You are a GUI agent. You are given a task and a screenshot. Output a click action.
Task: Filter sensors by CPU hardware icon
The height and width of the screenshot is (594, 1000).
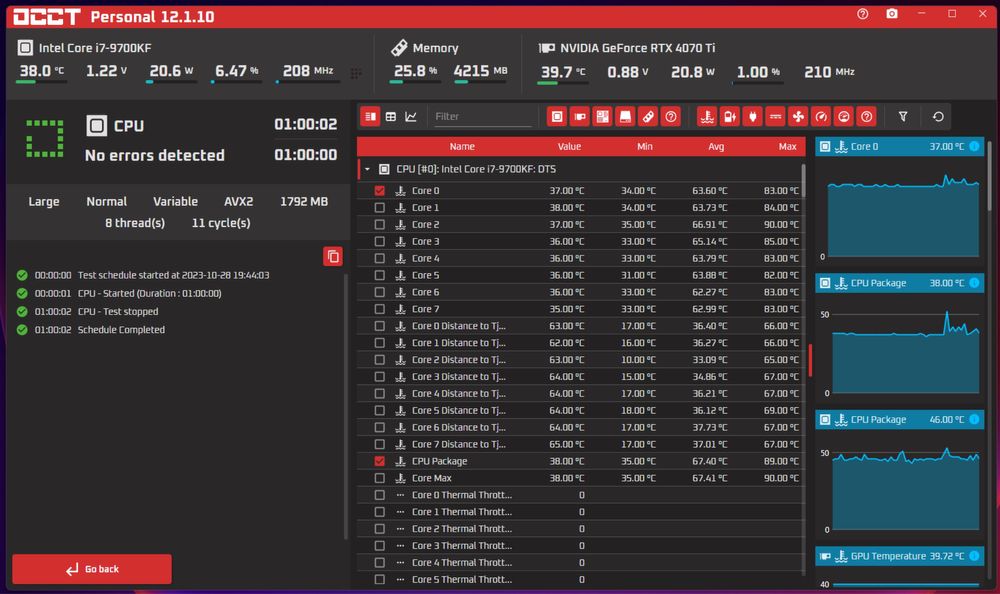tap(557, 117)
